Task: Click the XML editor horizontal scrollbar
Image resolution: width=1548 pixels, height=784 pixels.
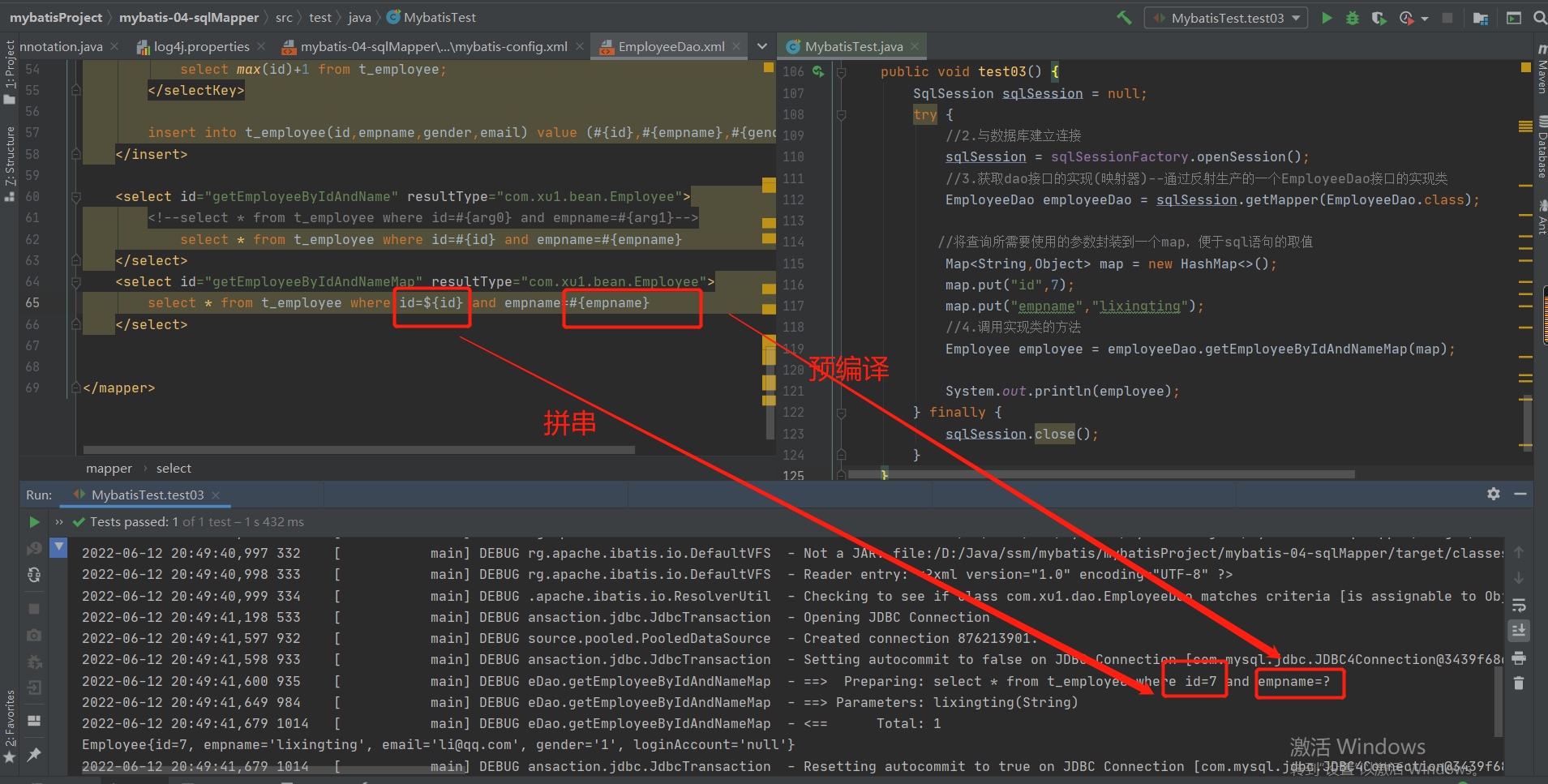Action: 358,449
